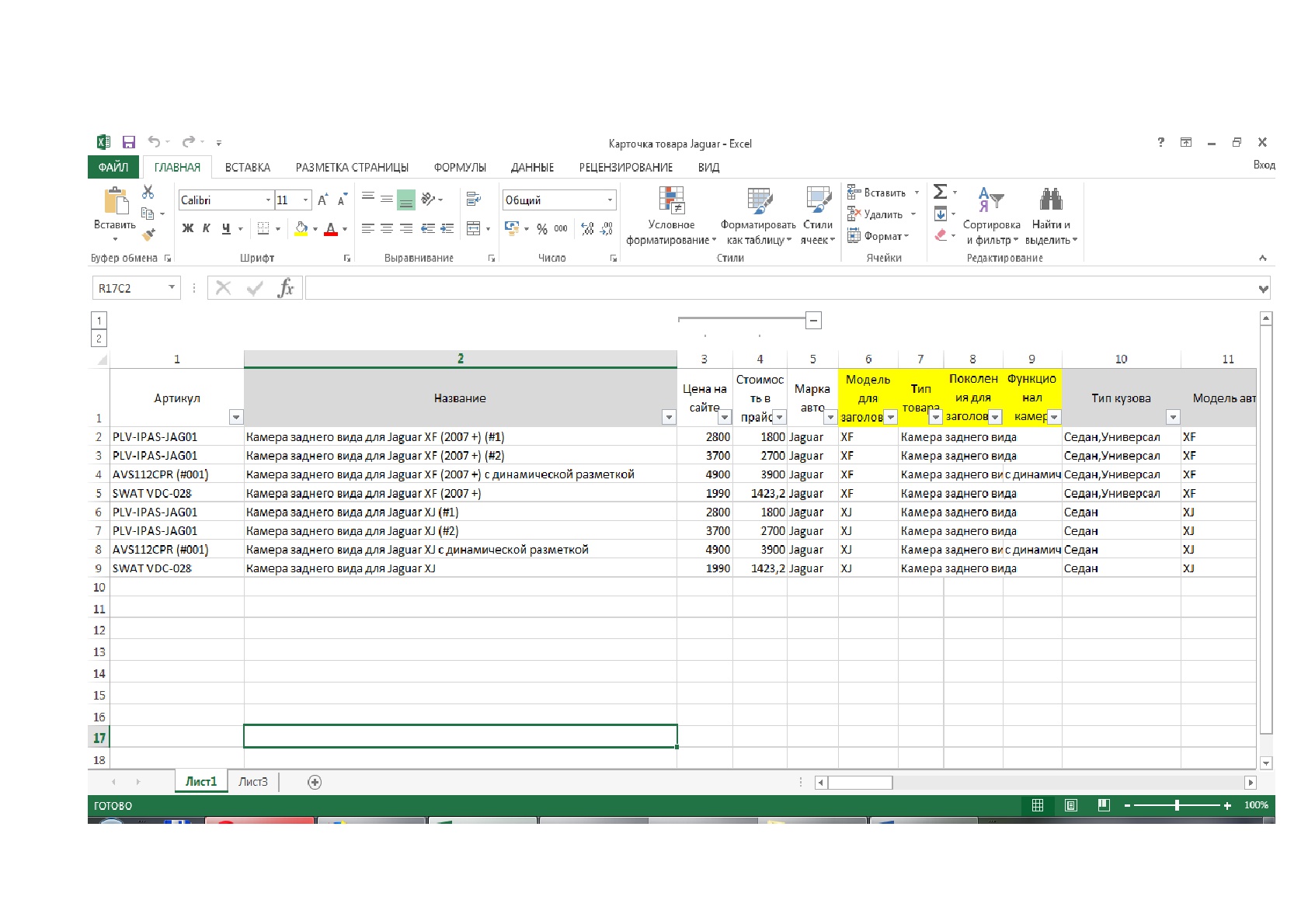
Task: Click the wrap text icon
Action: pyautogui.click(x=473, y=200)
